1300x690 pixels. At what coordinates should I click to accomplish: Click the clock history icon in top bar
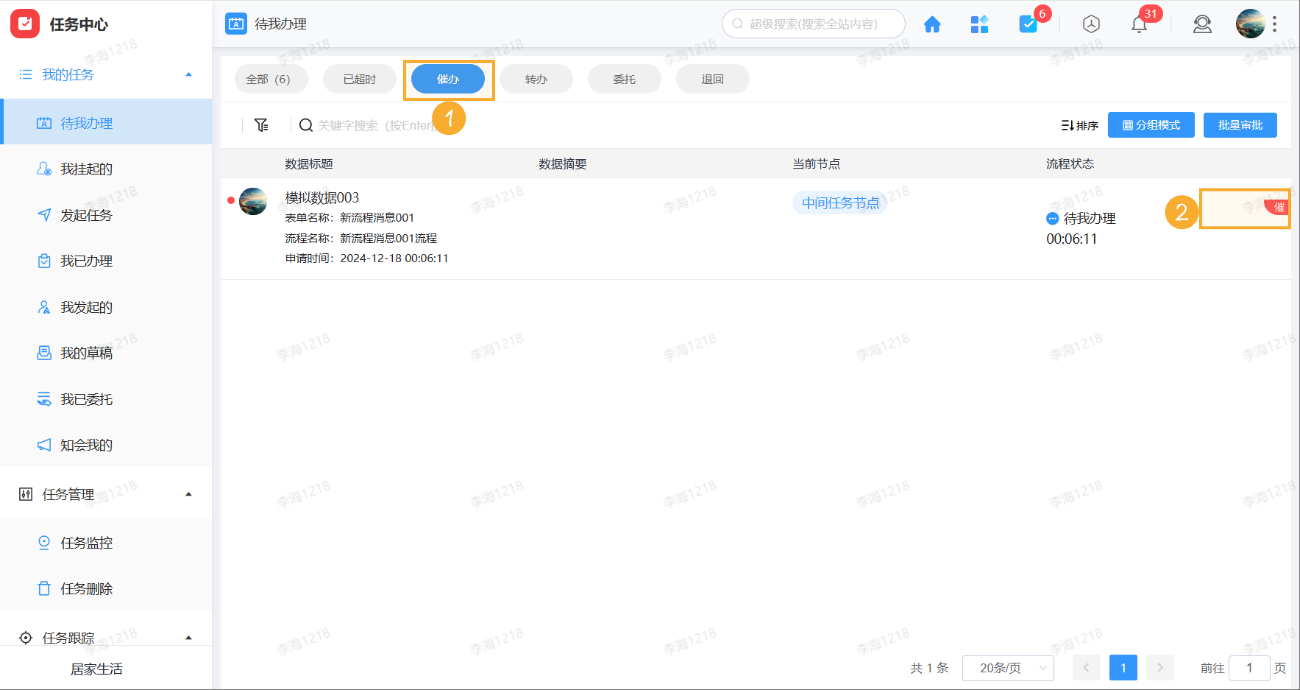coord(1090,23)
